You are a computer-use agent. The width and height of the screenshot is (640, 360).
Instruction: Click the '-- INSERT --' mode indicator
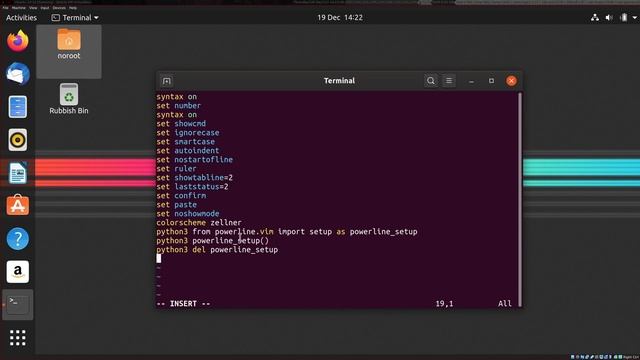pyautogui.click(x=183, y=304)
